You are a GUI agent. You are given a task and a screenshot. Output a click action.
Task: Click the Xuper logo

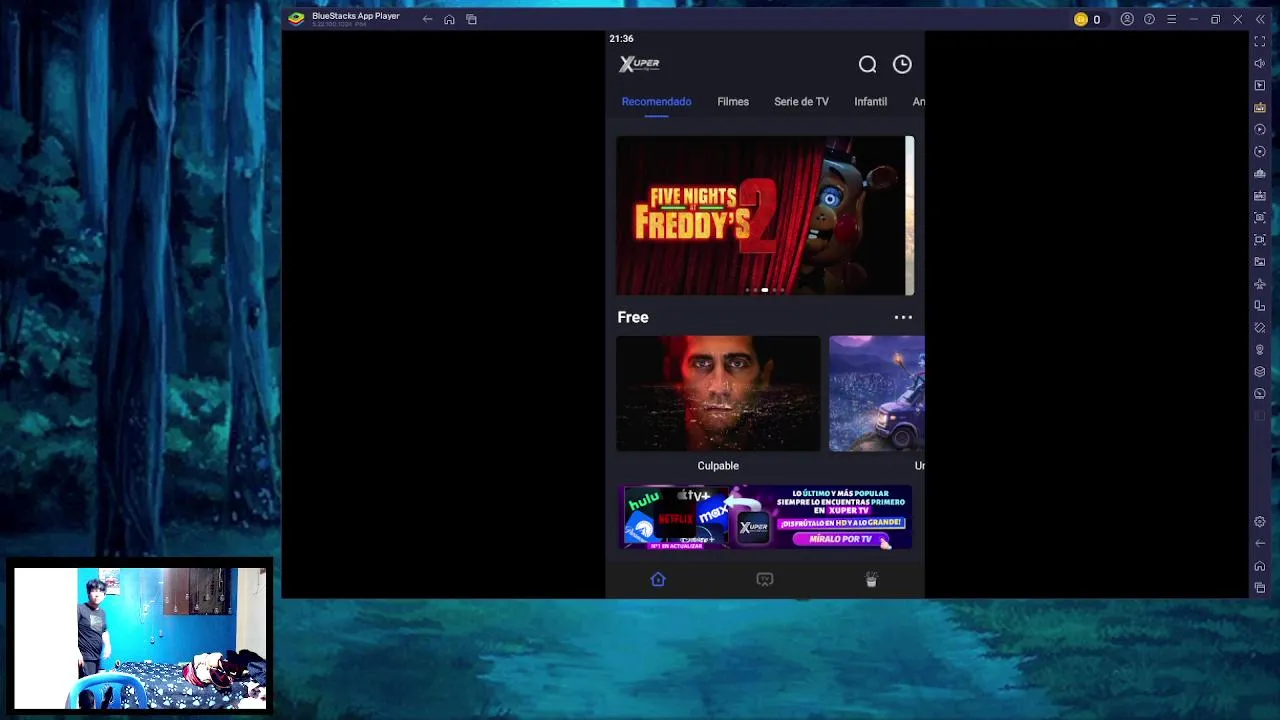click(639, 64)
